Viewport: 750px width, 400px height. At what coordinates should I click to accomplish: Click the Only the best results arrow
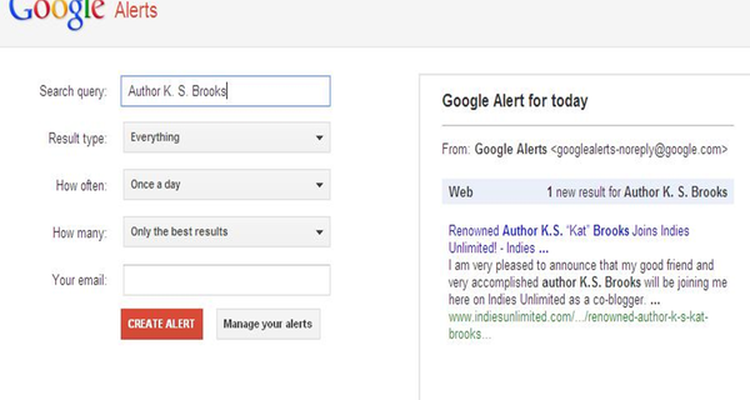coord(319,233)
